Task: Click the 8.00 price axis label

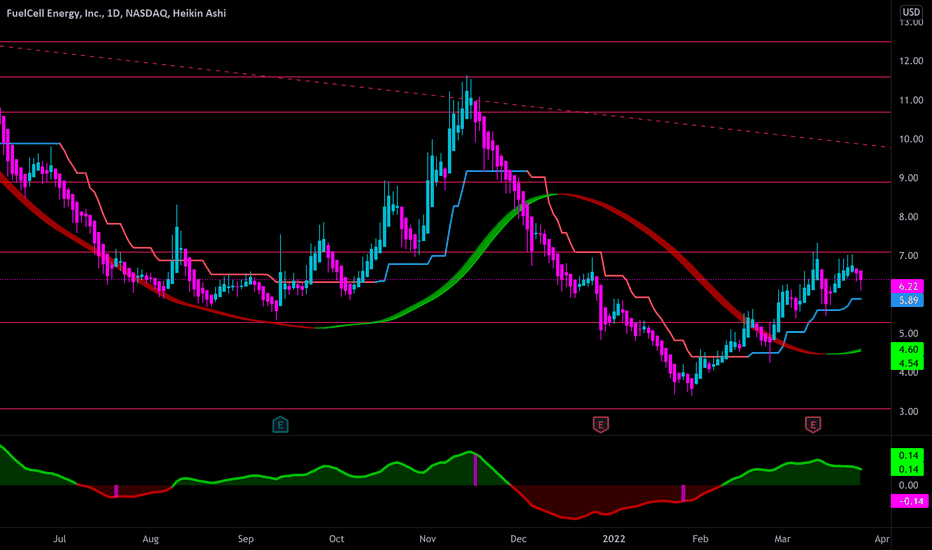Action: pos(908,216)
